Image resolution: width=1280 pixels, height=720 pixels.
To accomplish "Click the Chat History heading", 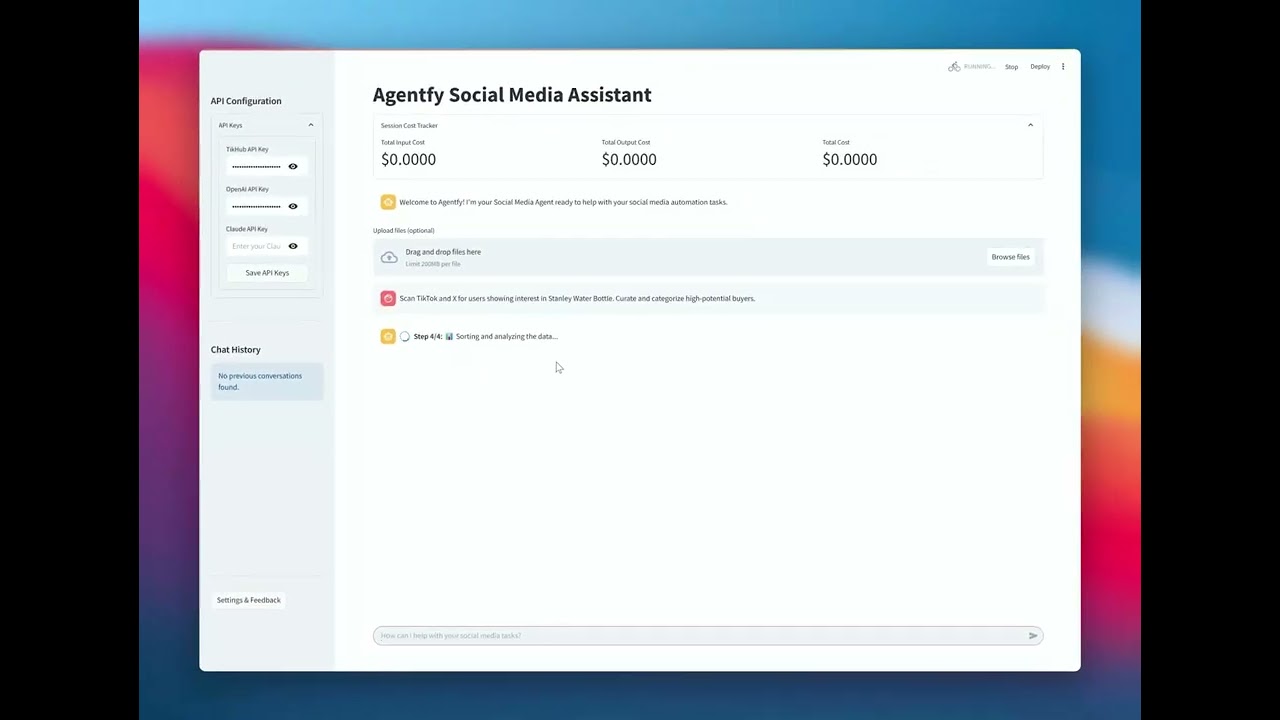I will click(236, 350).
